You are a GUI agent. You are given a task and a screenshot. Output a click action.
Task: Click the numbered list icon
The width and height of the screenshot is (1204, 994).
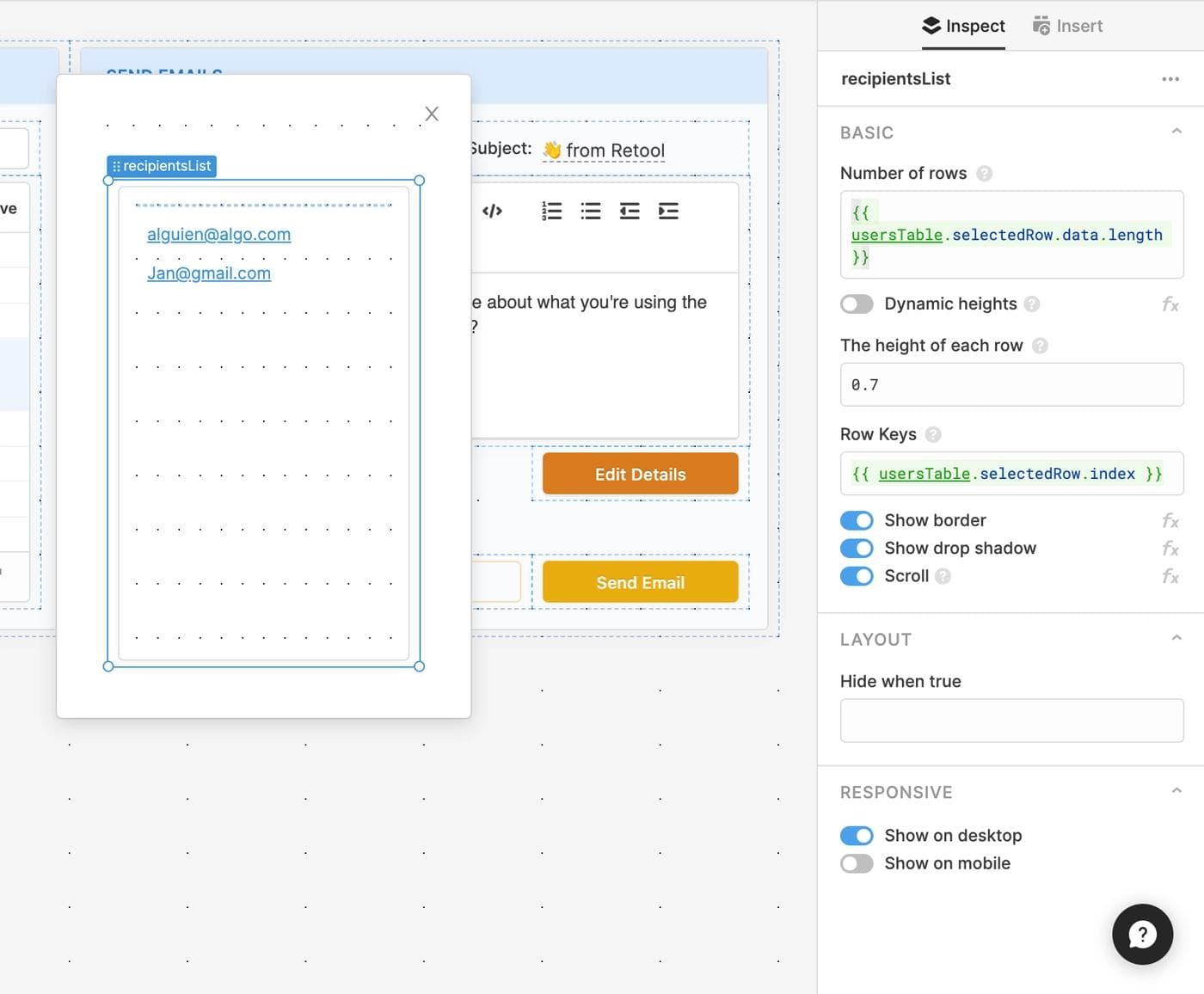coord(551,211)
